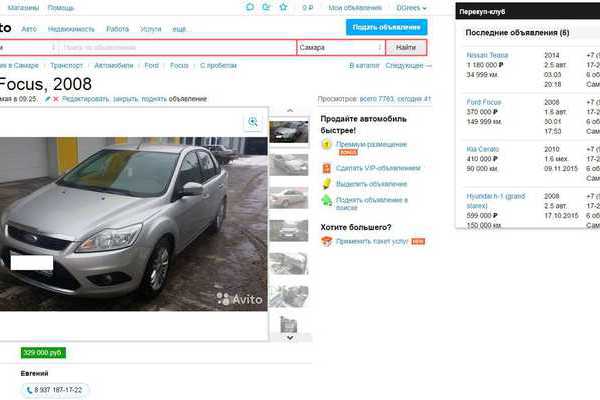Click the notifications icon next to the star
Viewport: 600px width, 400px height.
click(x=266, y=7)
